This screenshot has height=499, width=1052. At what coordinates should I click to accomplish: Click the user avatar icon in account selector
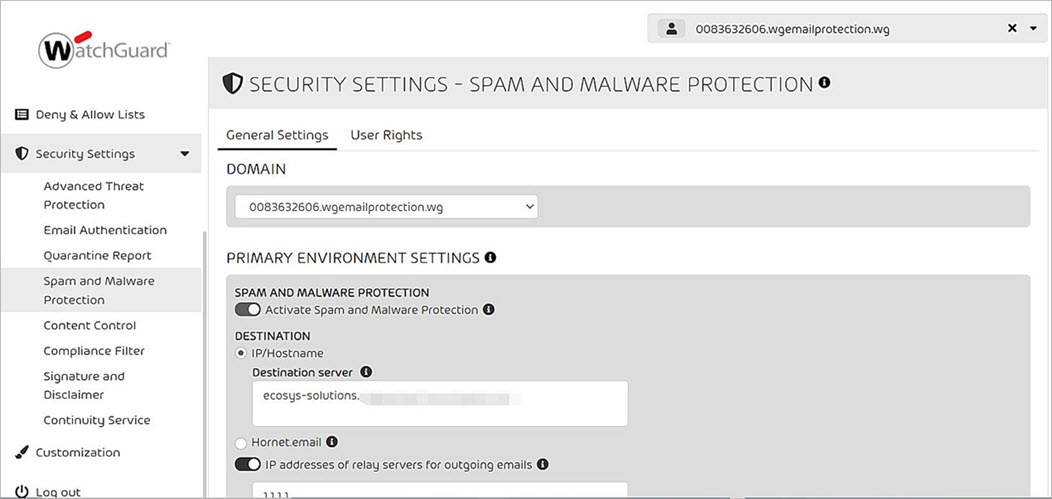coord(672,29)
